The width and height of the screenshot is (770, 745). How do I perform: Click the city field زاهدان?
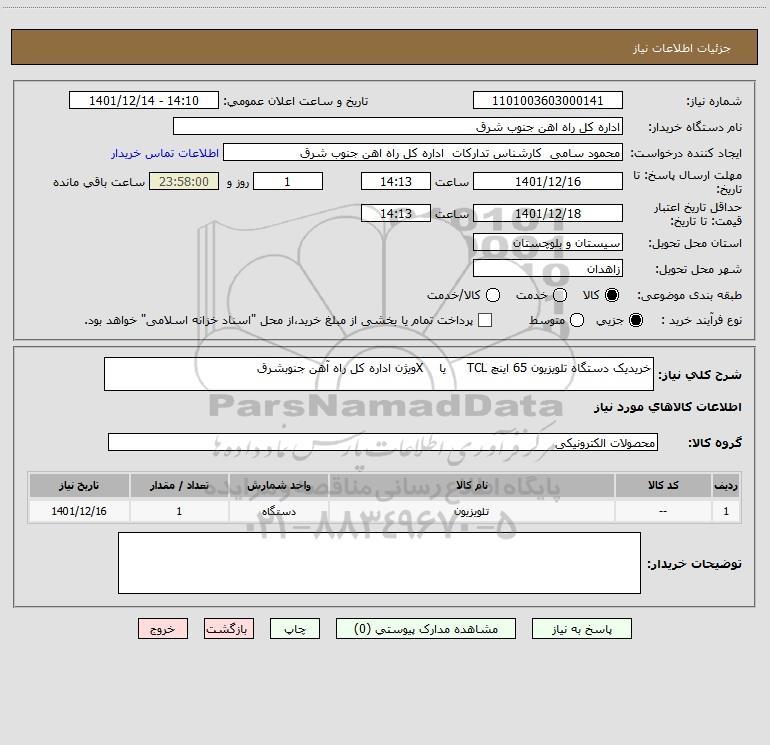[548, 269]
